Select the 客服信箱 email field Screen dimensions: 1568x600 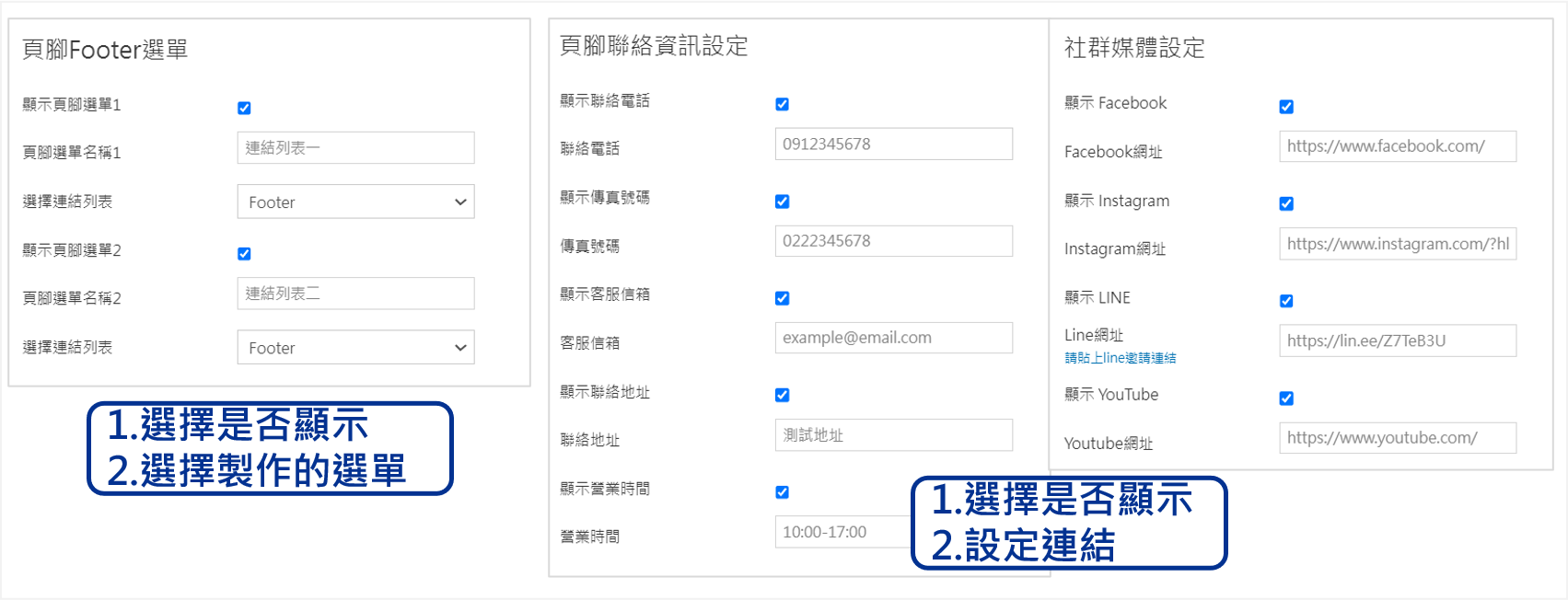click(893, 338)
